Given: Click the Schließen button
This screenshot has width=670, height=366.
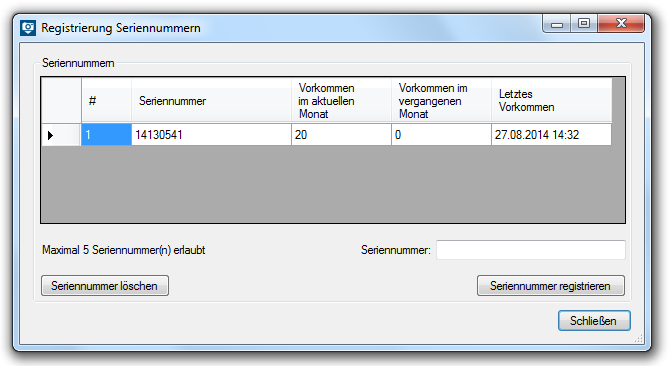Looking at the screenshot, I should tap(594, 321).
